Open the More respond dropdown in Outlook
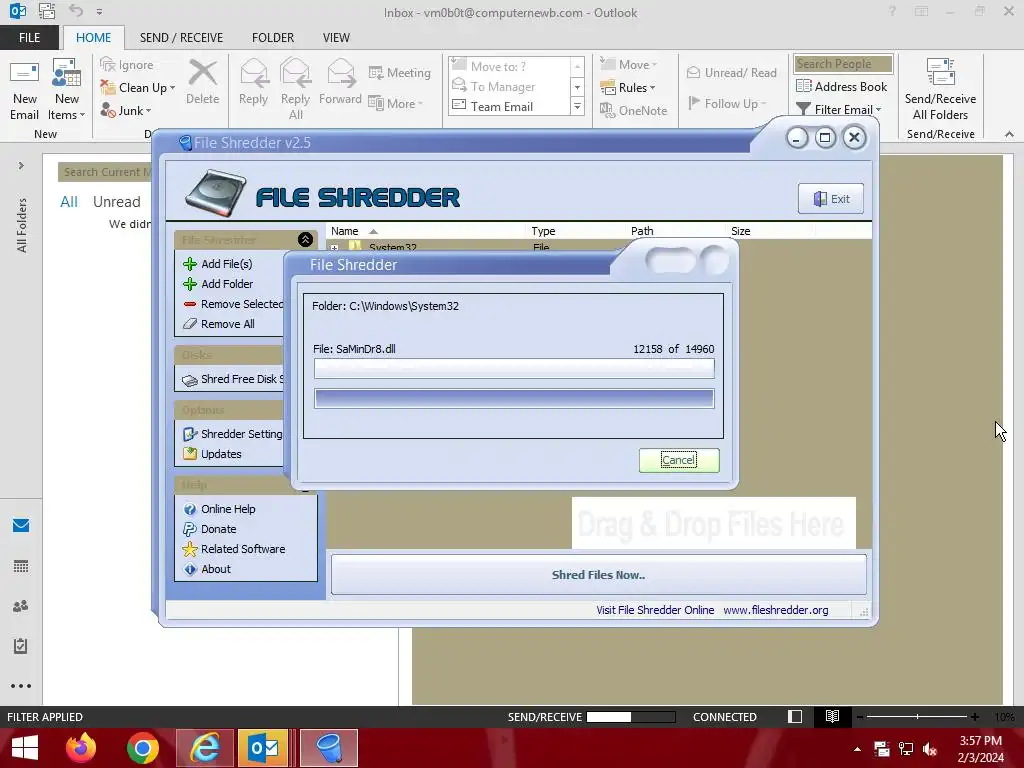 point(396,103)
